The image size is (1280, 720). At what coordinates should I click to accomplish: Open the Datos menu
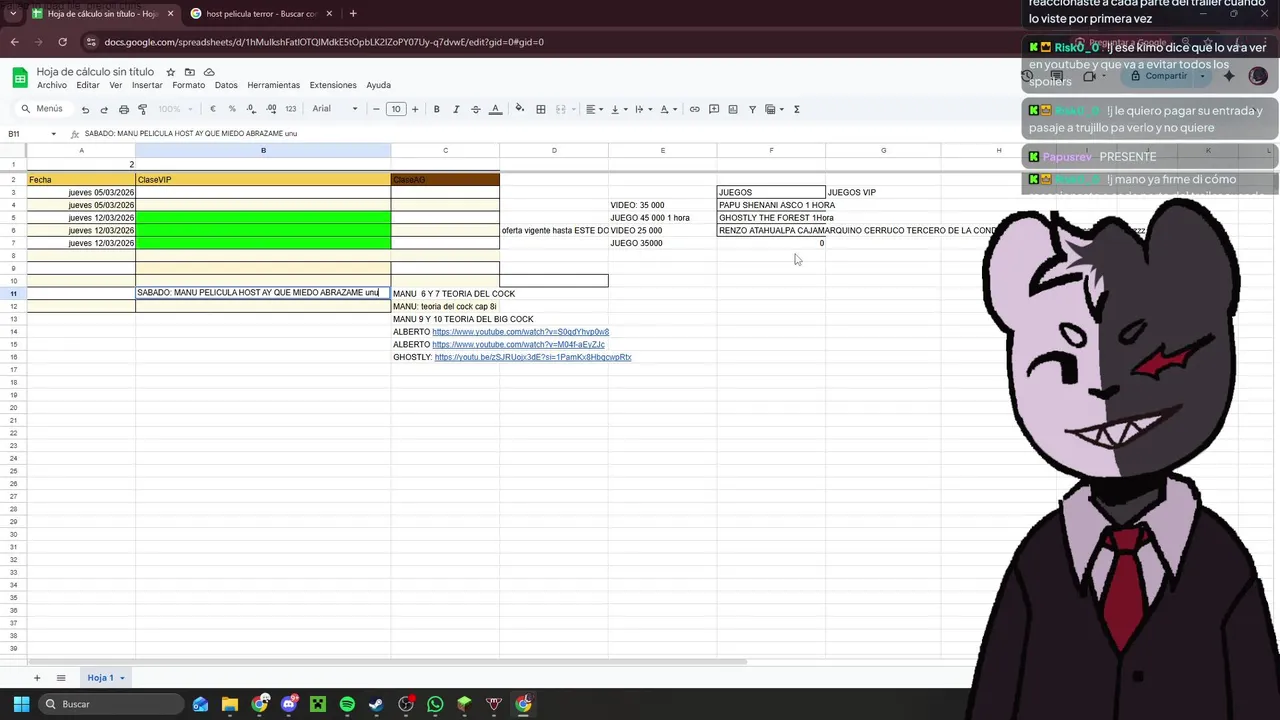coord(226,85)
